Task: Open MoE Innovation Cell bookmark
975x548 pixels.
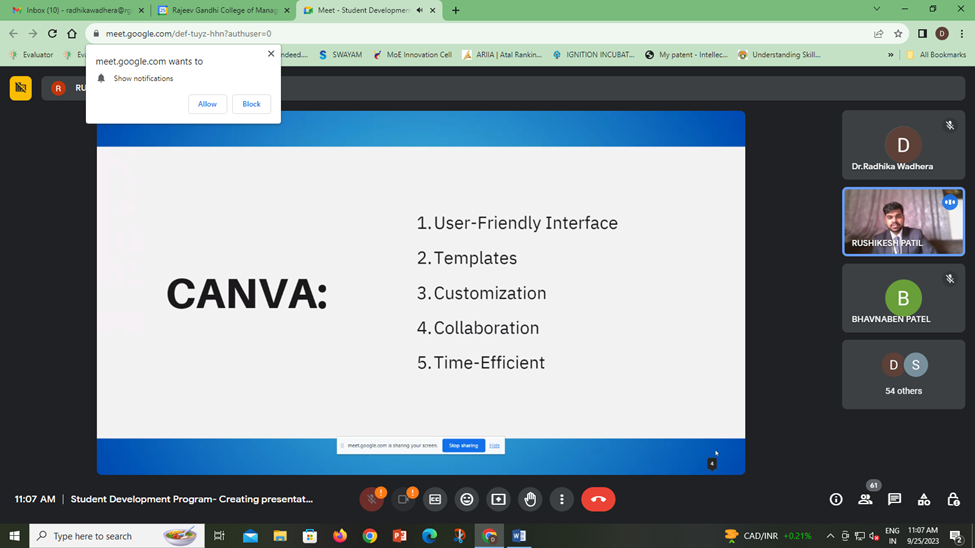Action: (413, 55)
